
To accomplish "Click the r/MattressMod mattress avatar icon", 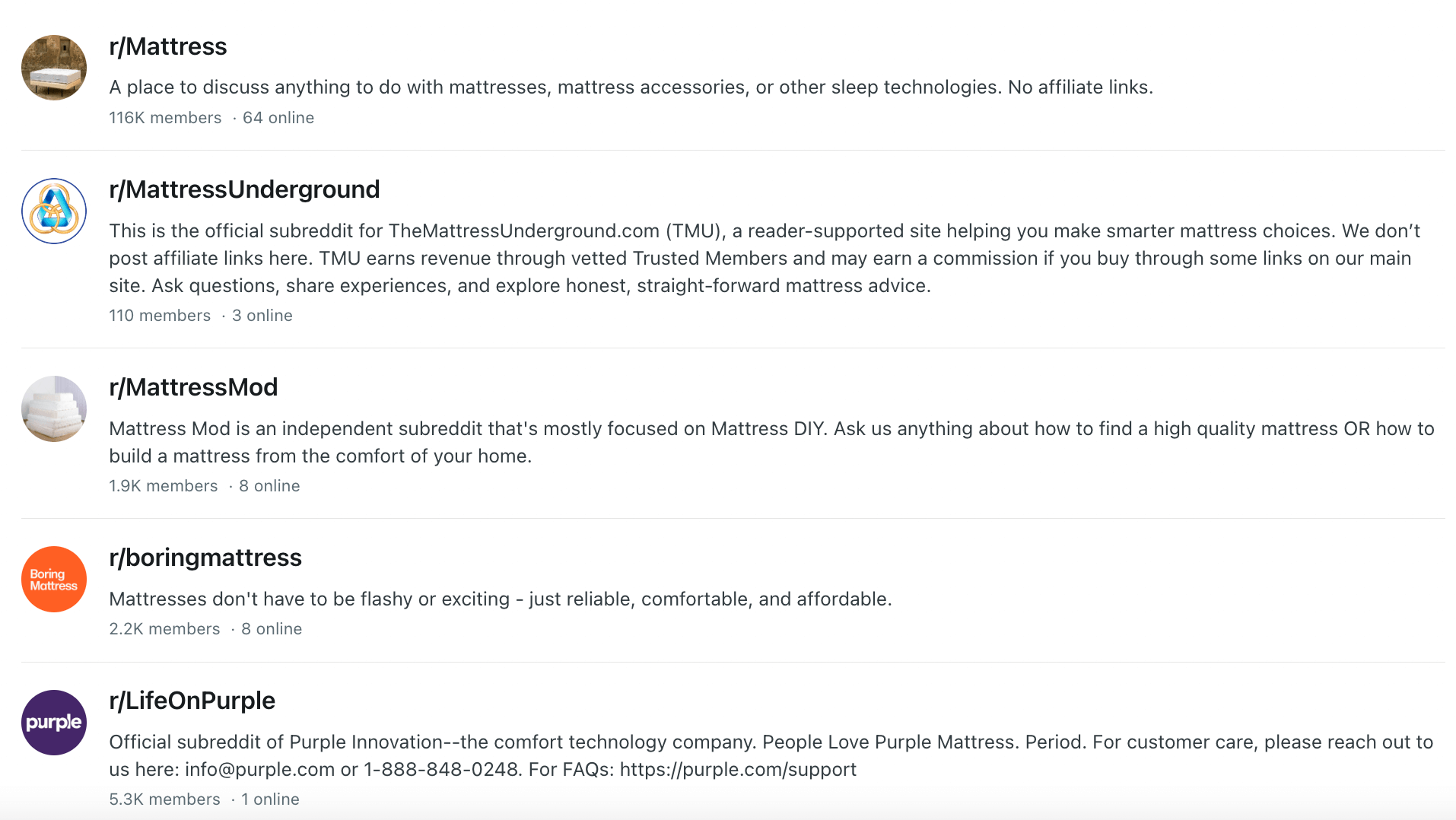I will click(x=53, y=408).
